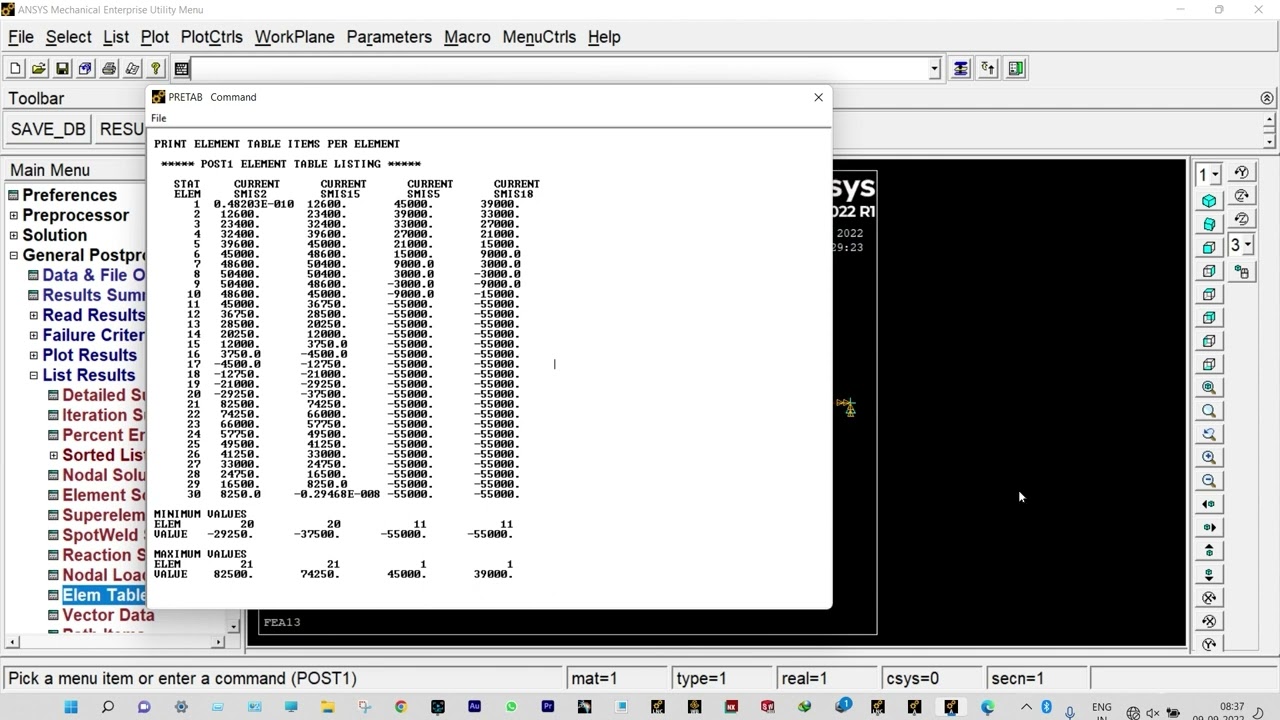Click Main Menu vertical scrollbar down arrow
This screenshot has height=720, width=1280.
tap(234, 627)
